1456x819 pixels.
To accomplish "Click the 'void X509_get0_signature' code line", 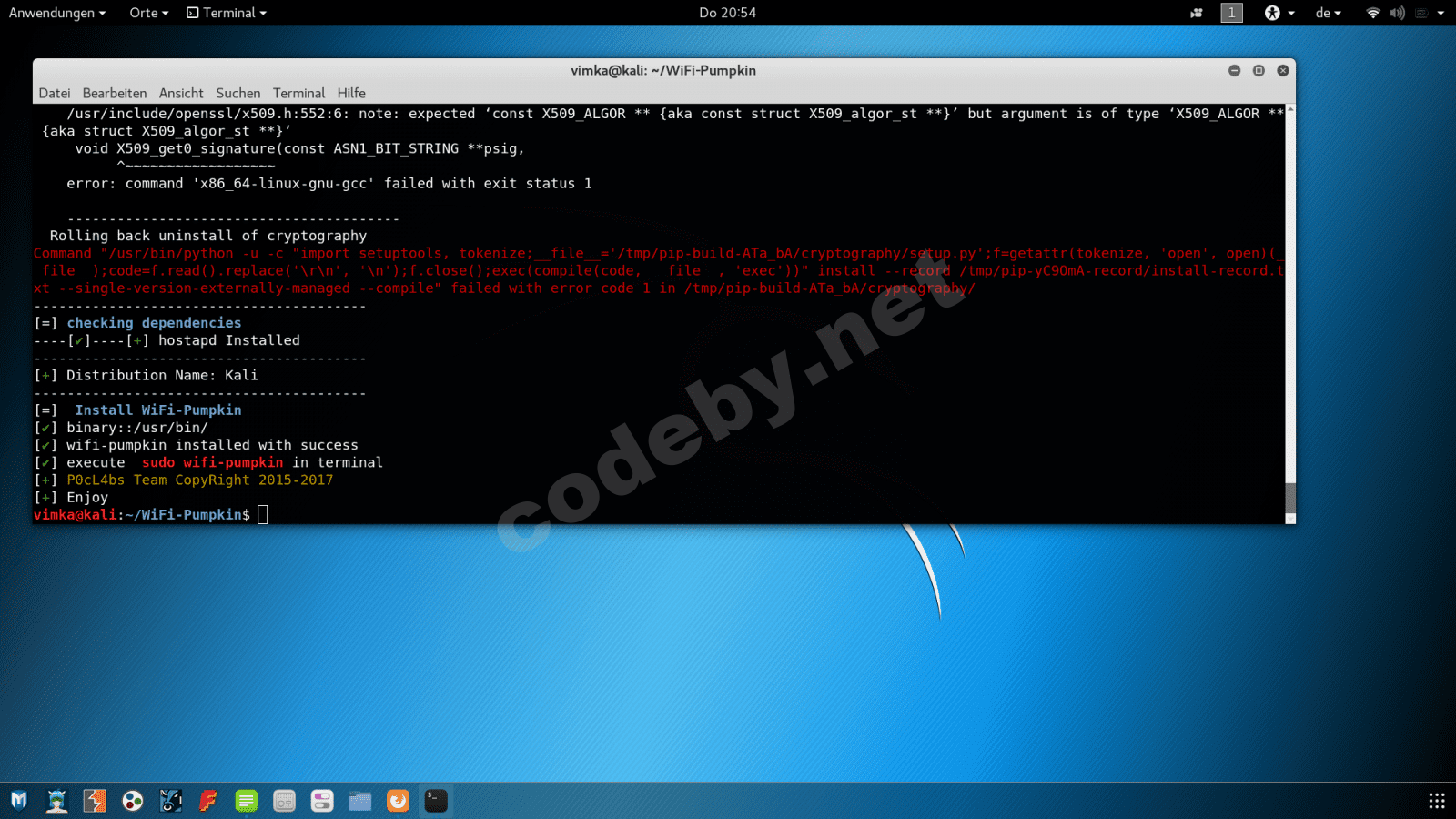I will tap(300, 148).
